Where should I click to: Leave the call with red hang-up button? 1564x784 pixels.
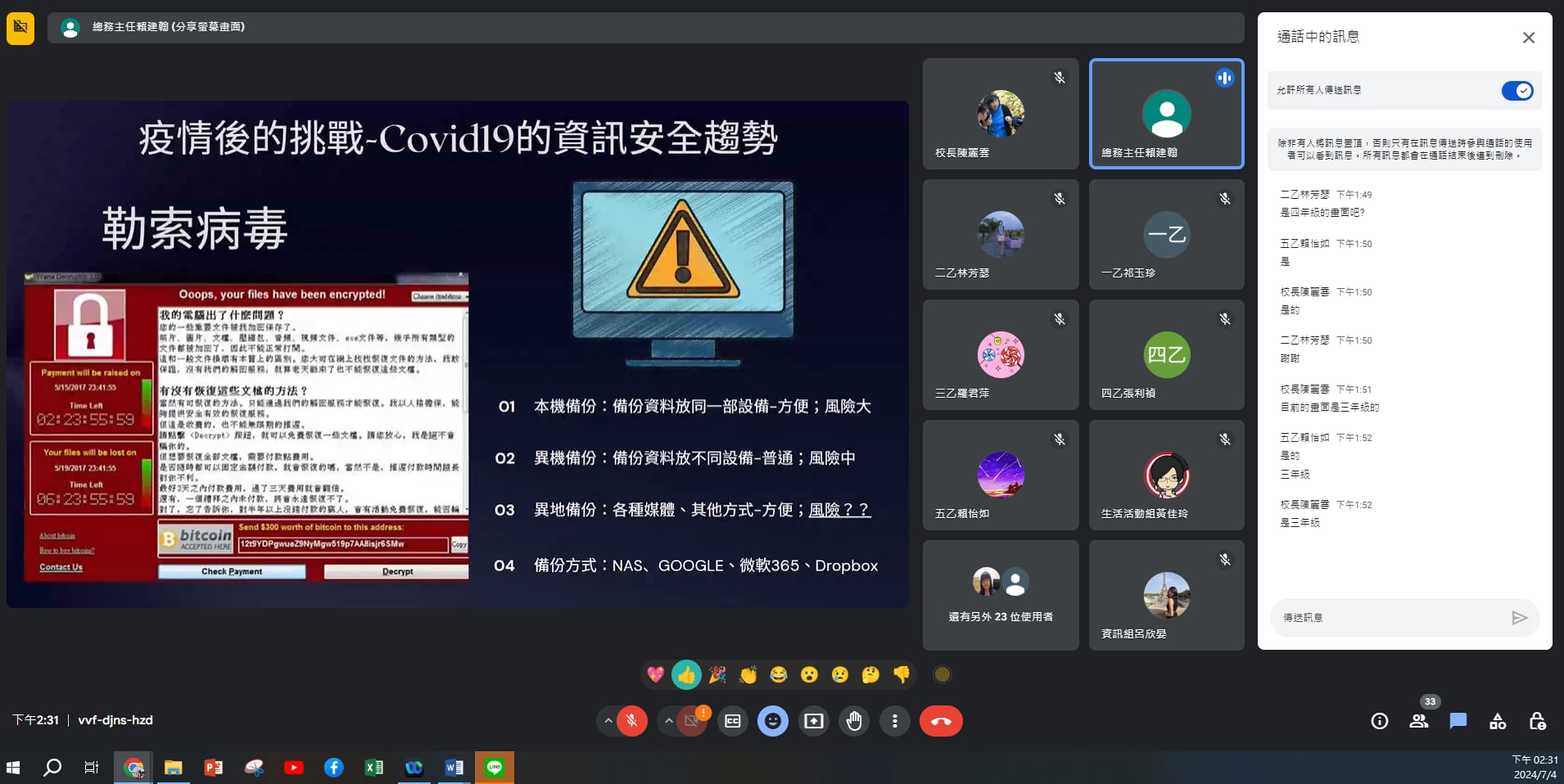[941, 721]
